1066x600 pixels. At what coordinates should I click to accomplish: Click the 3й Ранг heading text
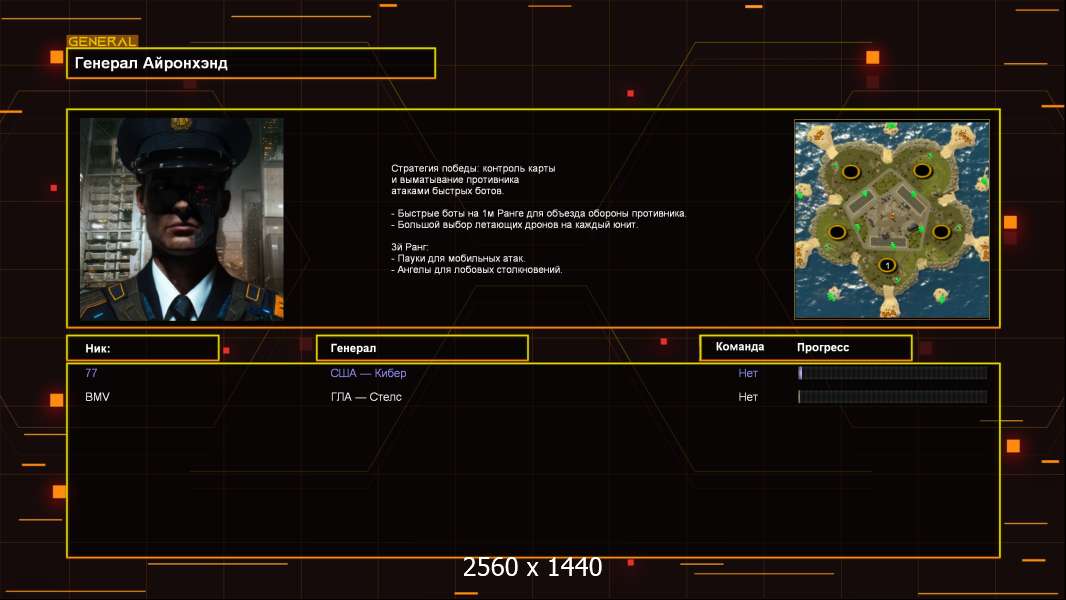(409, 247)
